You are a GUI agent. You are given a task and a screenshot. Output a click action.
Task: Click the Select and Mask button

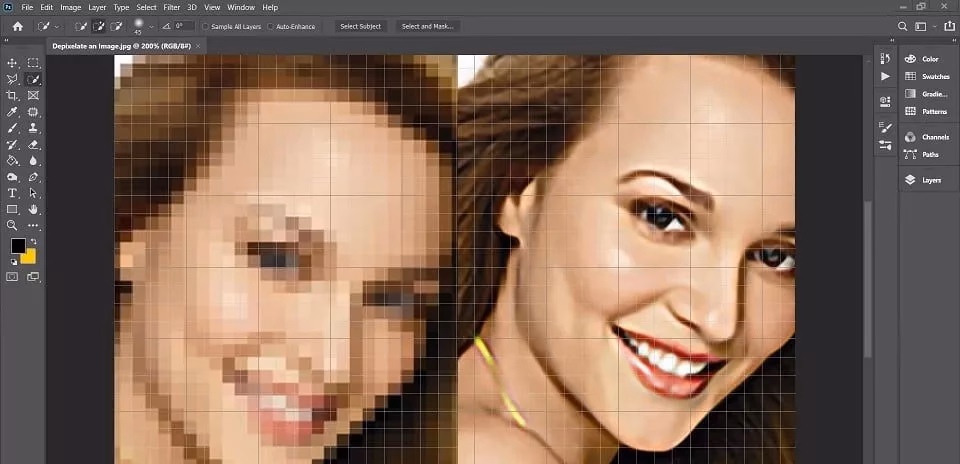click(427, 26)
